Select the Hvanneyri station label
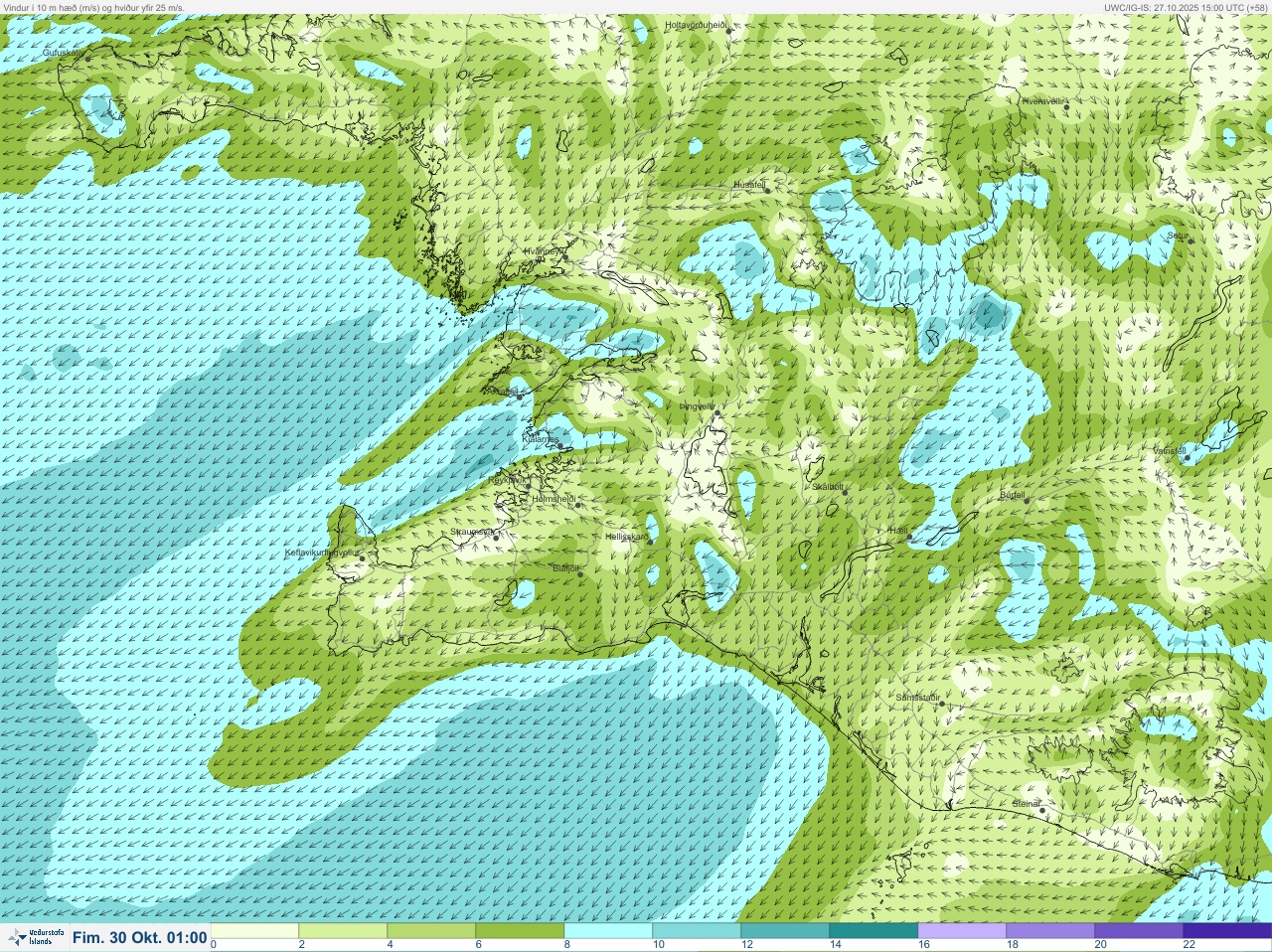 pyautogui.click(x=545, y=251)
